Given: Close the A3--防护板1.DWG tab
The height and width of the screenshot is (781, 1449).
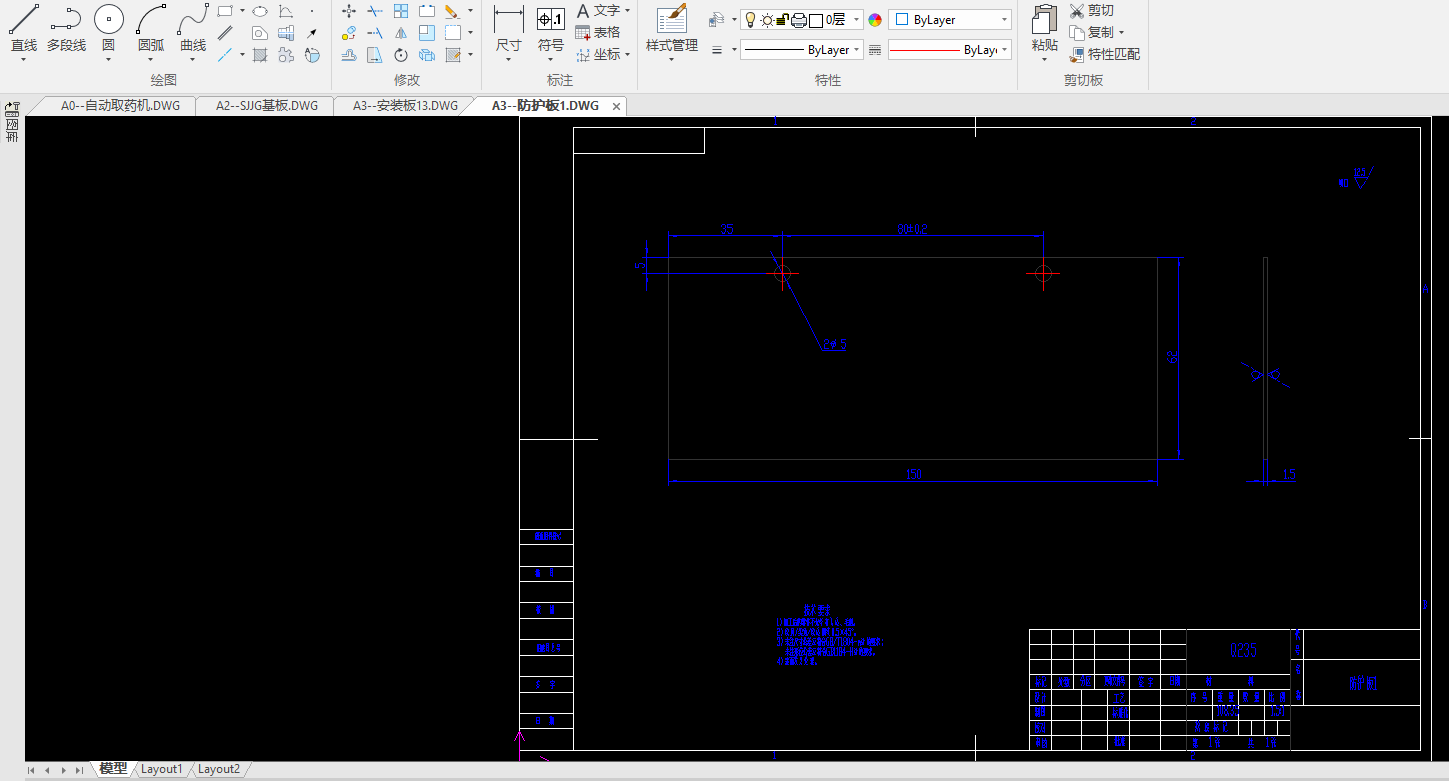Looking at the screenshot, I should 616,106.
